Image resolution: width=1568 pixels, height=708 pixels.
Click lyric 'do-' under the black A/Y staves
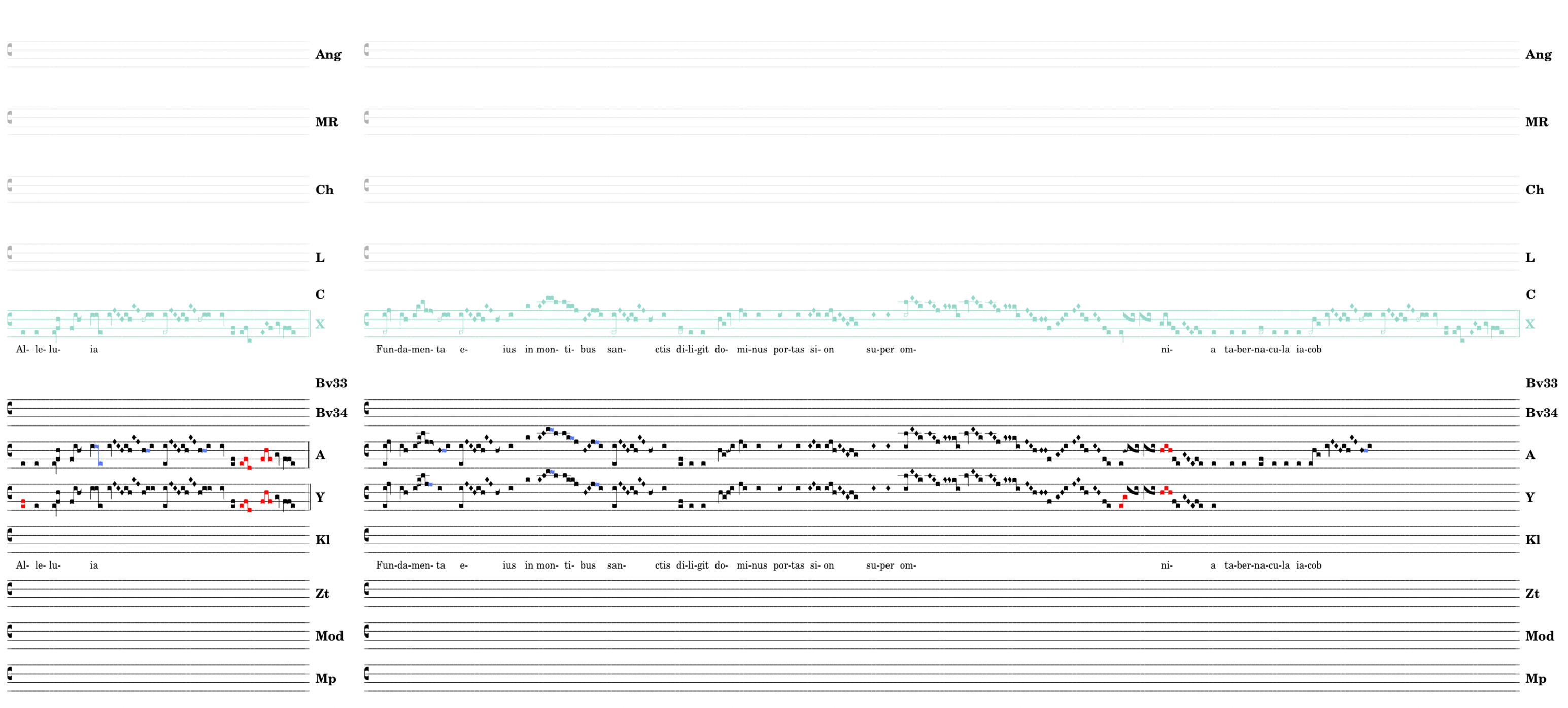point(721,565)
